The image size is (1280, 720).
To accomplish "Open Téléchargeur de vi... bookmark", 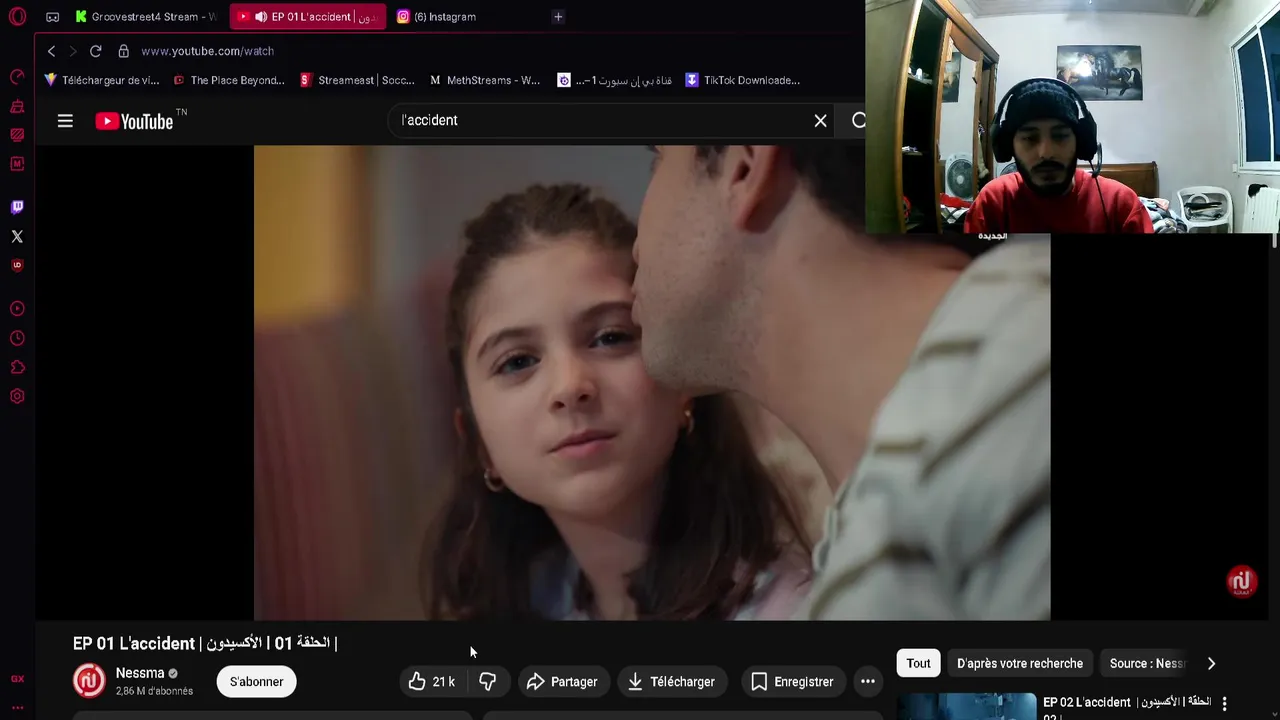I will click(101, 80).
